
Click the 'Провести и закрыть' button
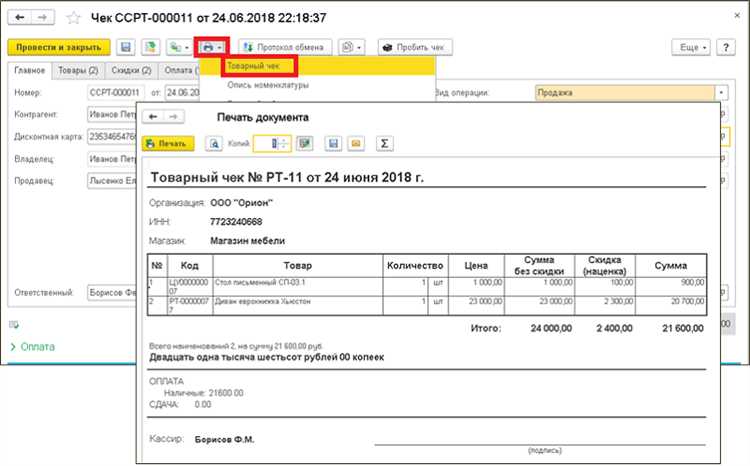pos(59,47)
